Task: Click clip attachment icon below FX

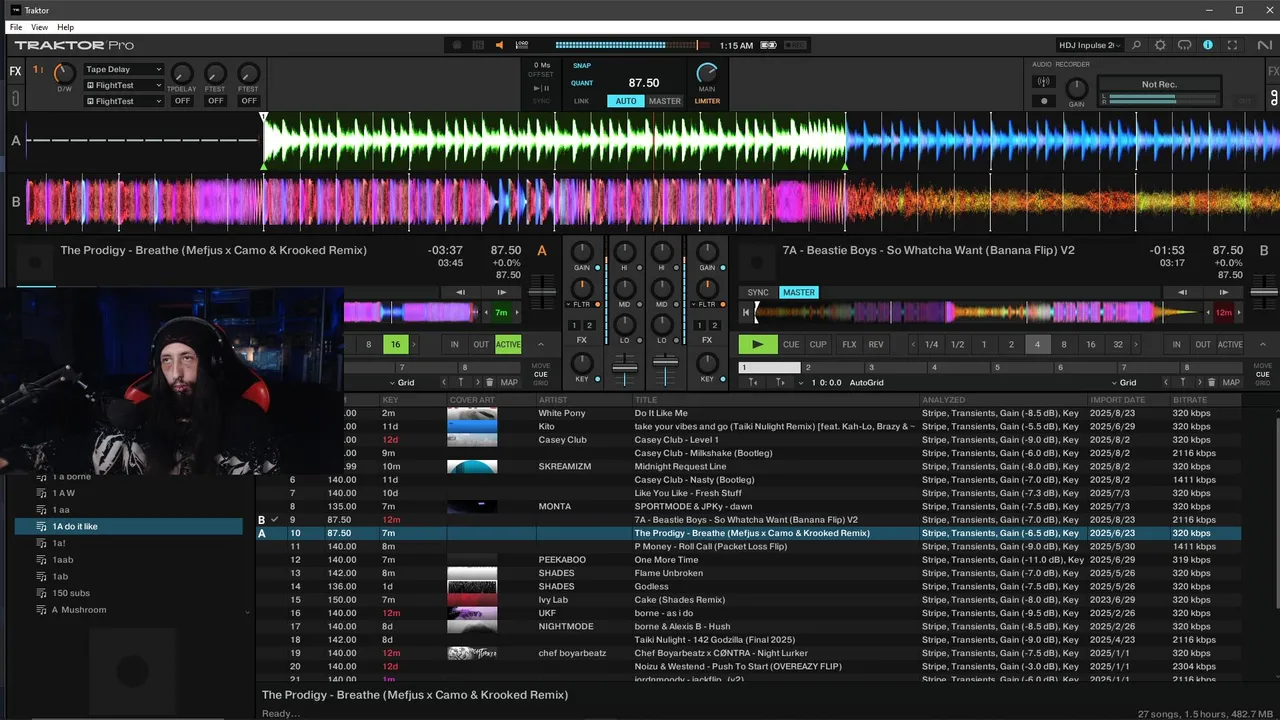Action: coord(15,99)
